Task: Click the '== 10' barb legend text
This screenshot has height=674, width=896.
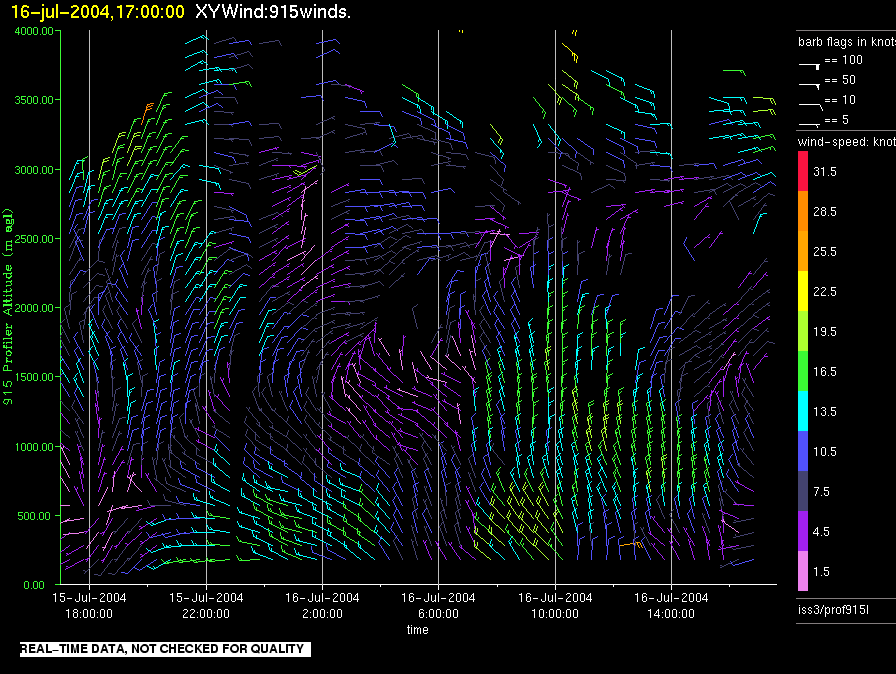Action: tap(841, 100)
